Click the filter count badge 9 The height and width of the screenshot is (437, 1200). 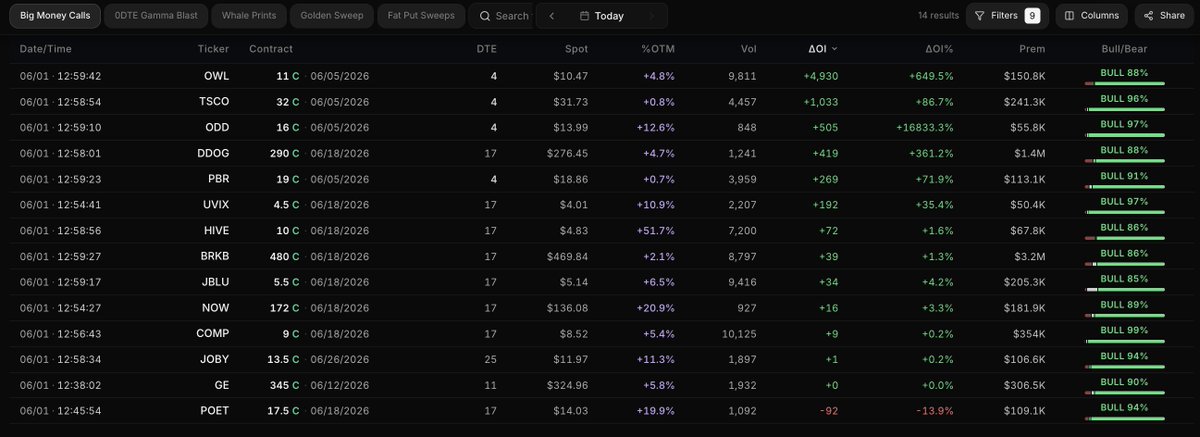(1032, 16)
